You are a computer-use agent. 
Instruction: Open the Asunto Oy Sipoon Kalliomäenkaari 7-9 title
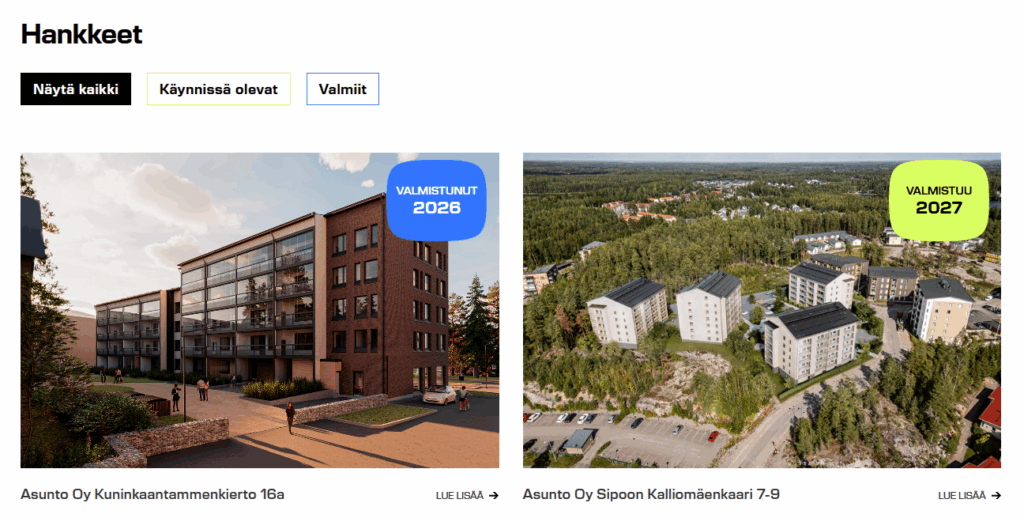[x=651, y=494]
